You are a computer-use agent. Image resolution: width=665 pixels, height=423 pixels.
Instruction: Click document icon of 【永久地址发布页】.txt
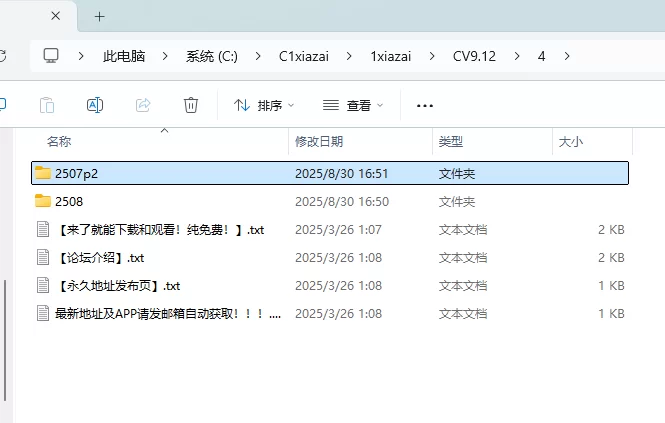click(43, 286)
